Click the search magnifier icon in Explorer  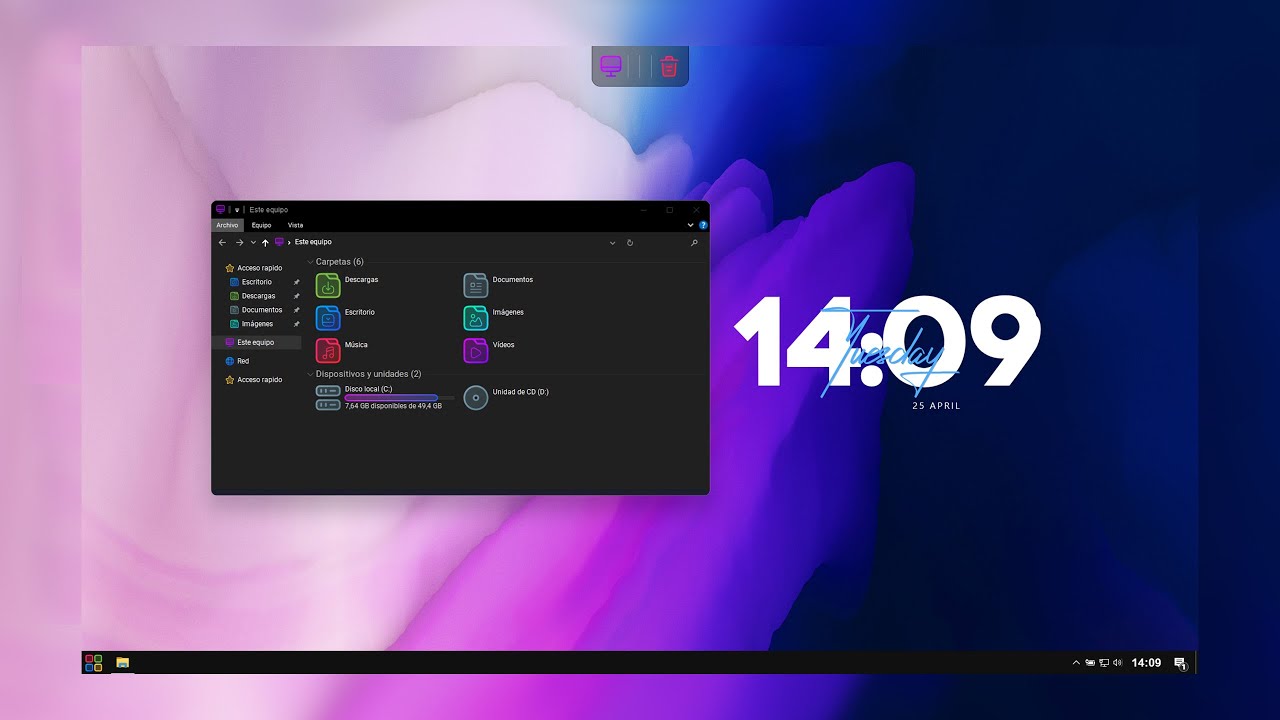click(x=694, y=243)
